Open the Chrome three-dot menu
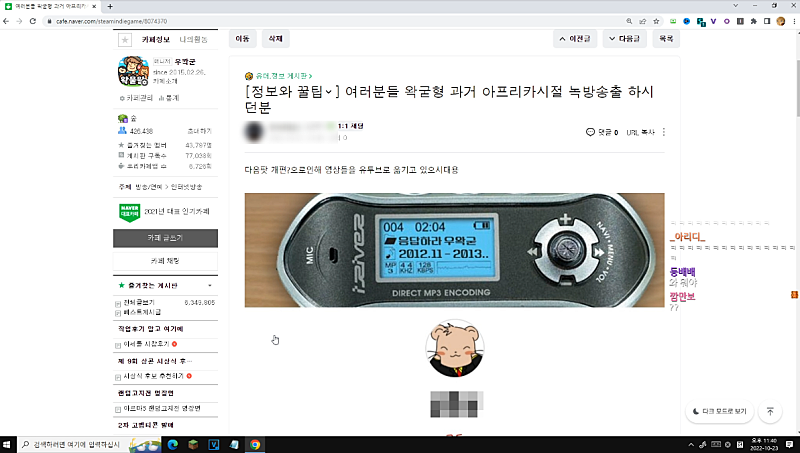This screenshot has height=453, width=800. 794,21
